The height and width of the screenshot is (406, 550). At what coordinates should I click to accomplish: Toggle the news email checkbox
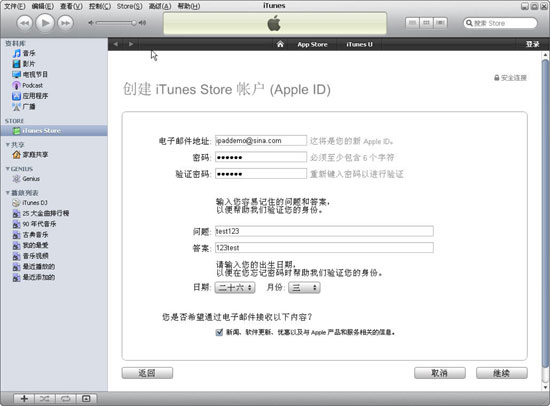pyautogui.click(x=219, y=332)
